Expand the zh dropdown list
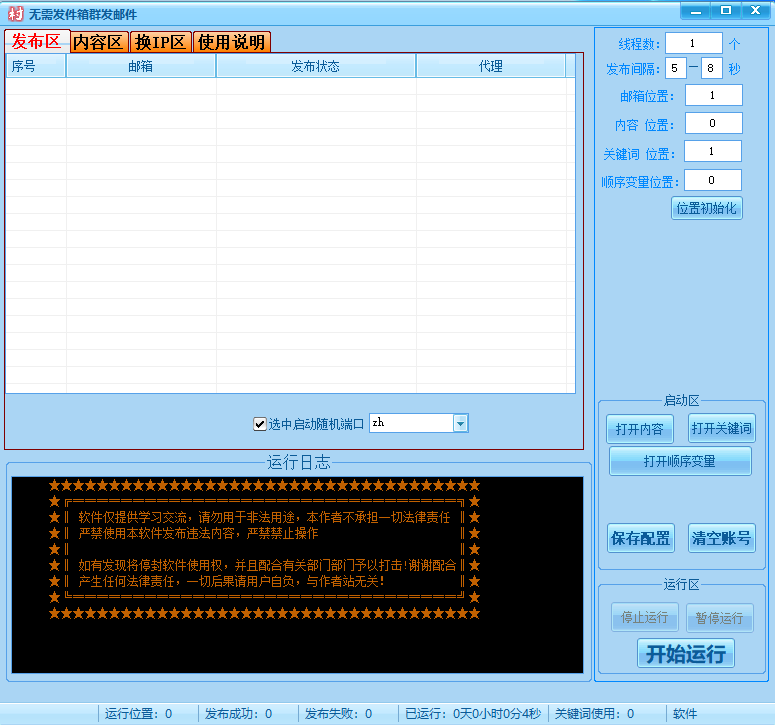The image size is (775, 725). (460, 424)
